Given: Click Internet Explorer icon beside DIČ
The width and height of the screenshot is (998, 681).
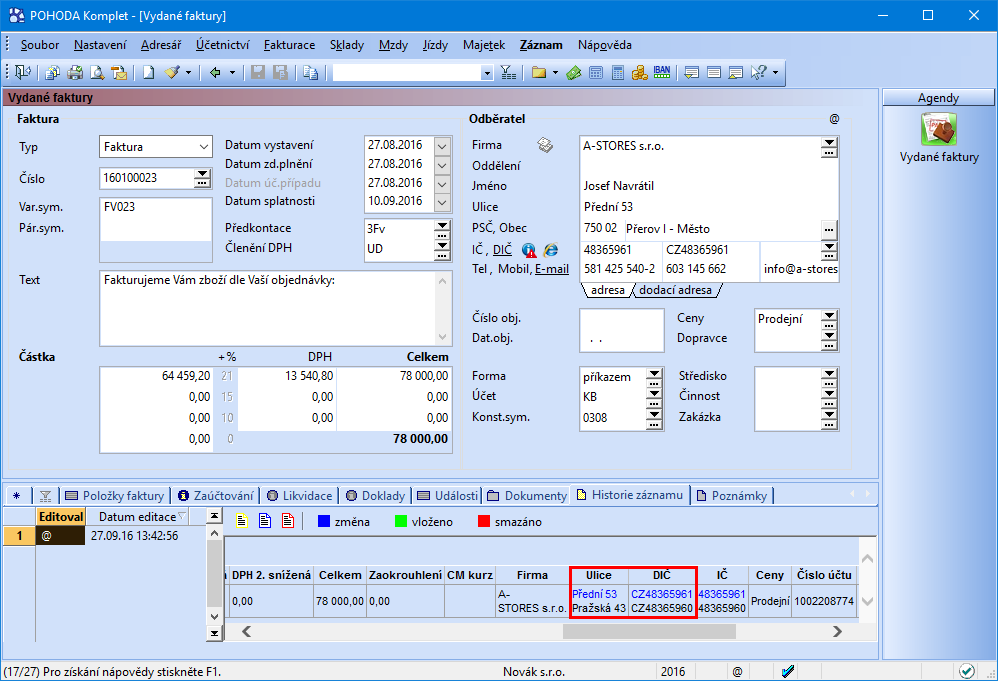Looking at the screenshot, I should pyautogui.click(x=551, y=250).
